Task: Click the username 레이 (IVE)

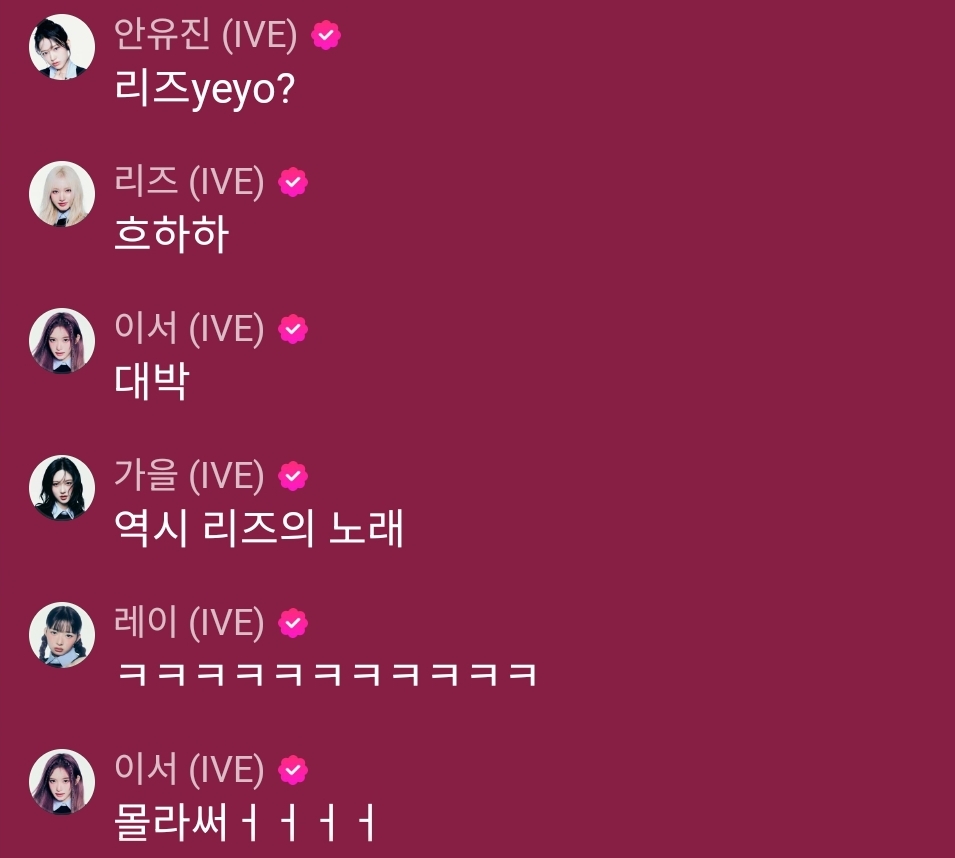Action: coord(189,622)
